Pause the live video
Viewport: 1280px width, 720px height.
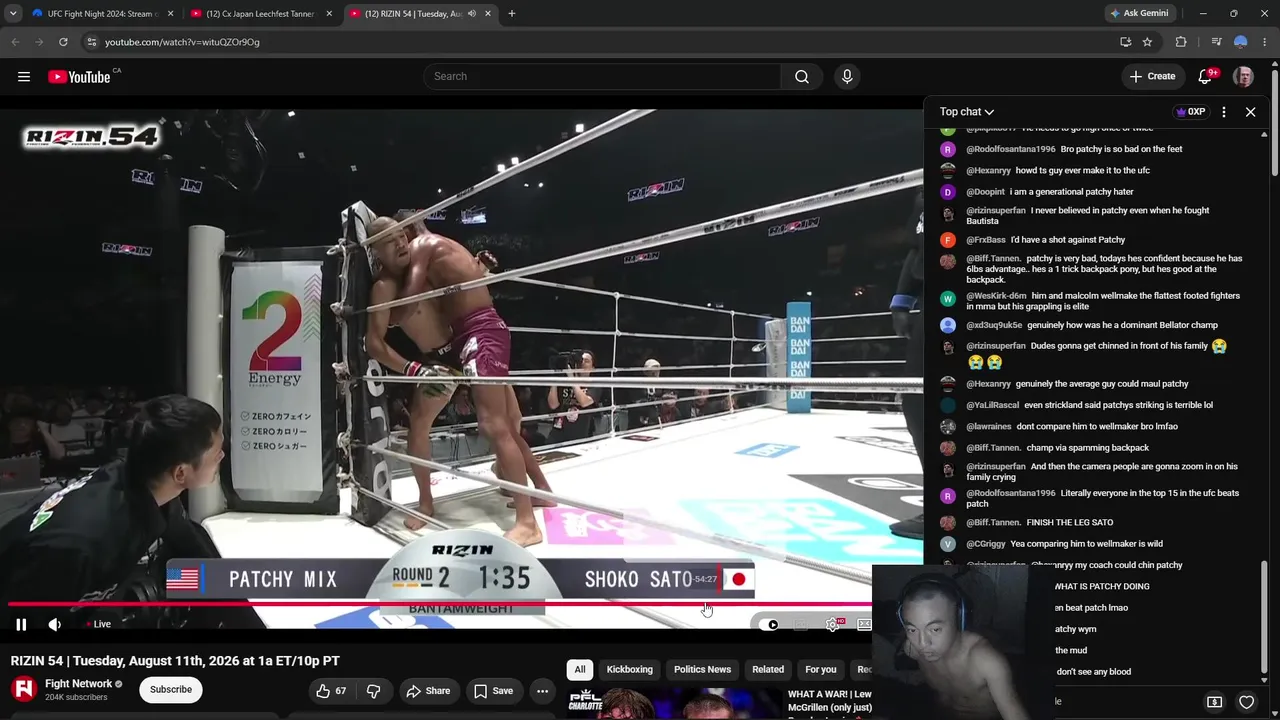[x=21, y=625]
